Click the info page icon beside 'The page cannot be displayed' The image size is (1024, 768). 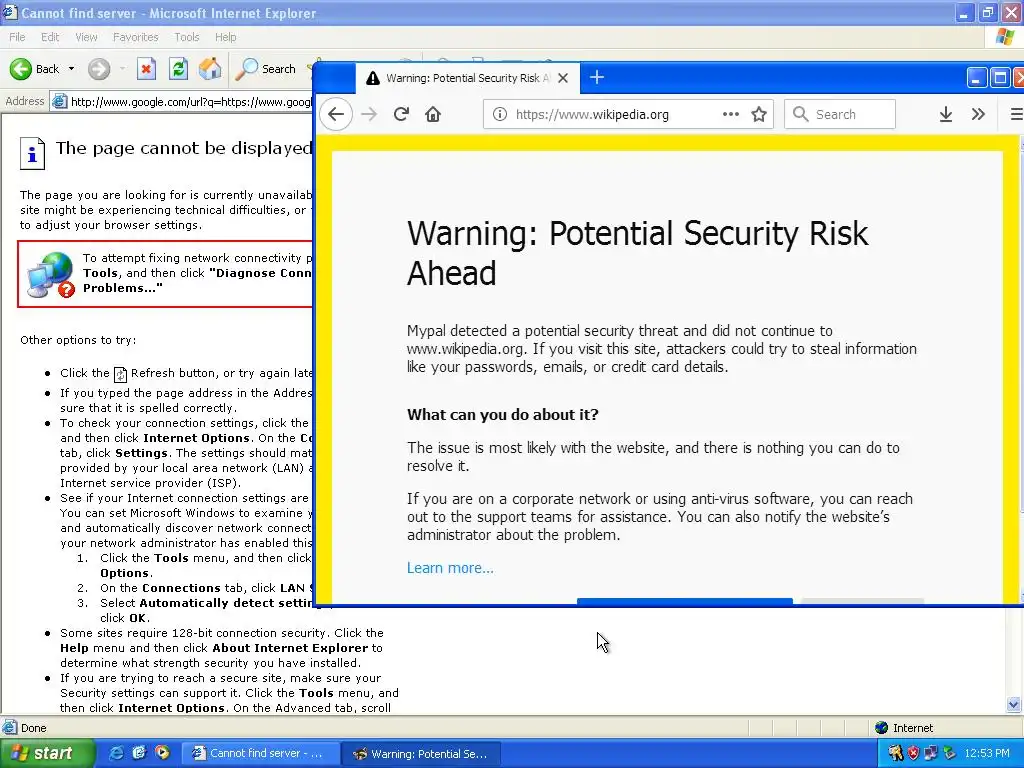pyautogui.click(x=32, y=153)
